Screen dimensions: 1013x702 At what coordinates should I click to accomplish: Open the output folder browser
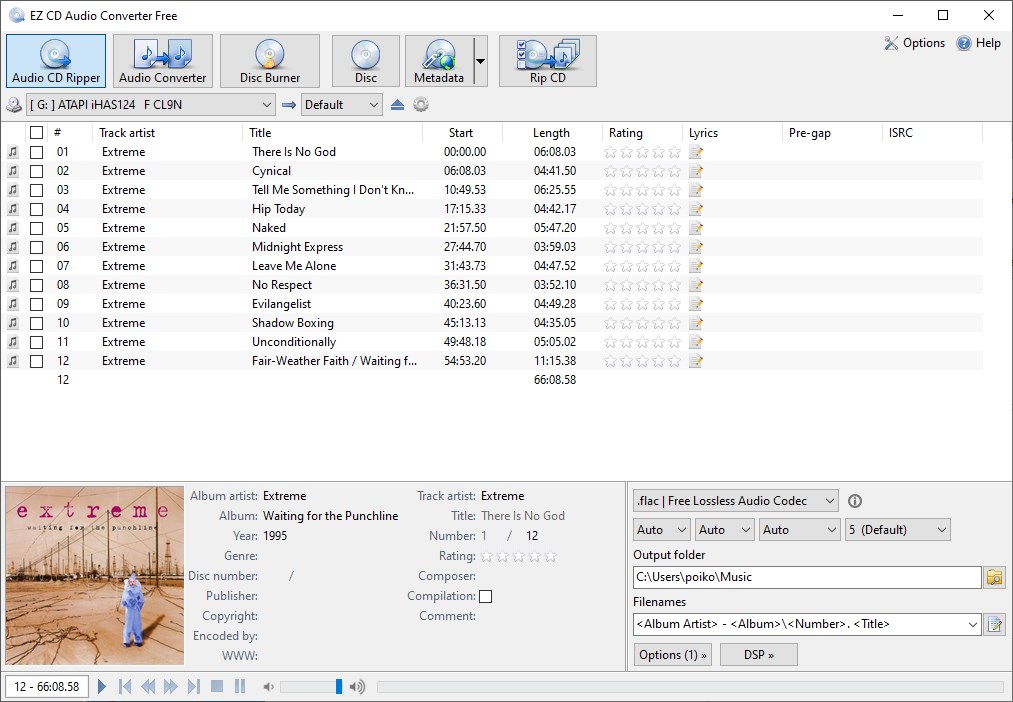(x=996, y=577)
